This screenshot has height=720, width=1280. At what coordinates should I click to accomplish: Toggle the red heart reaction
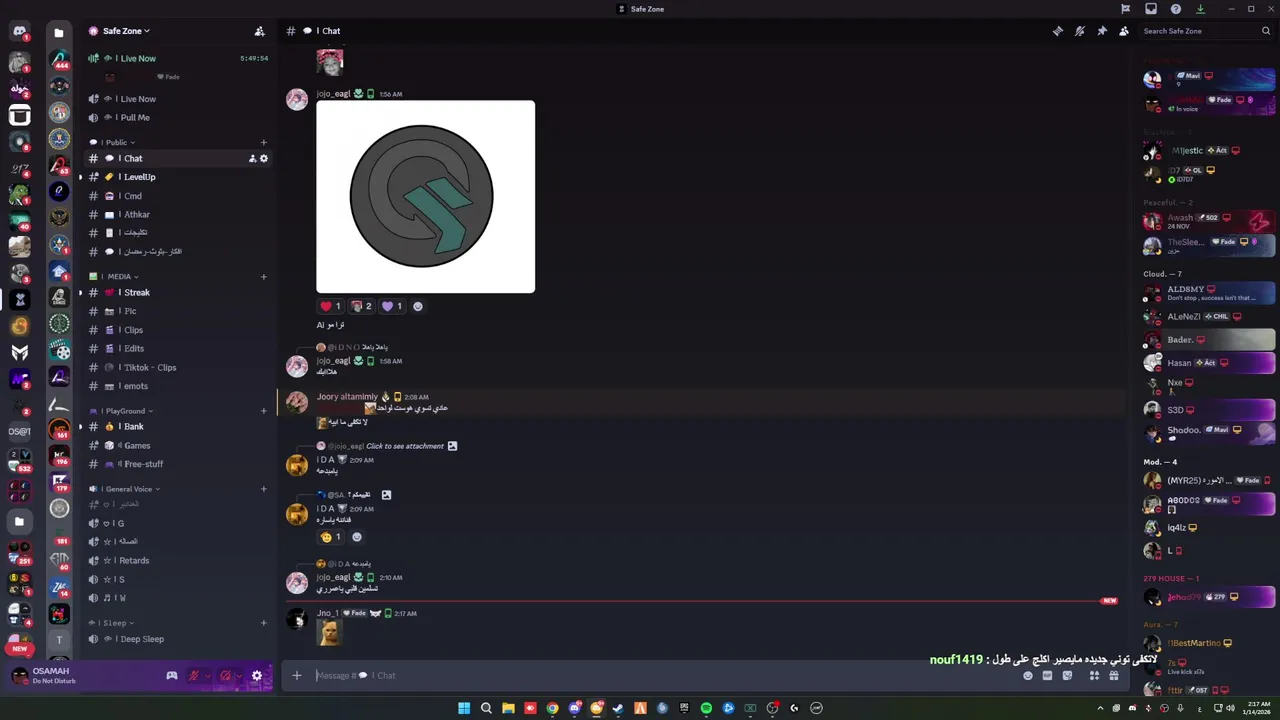(x=330, y=306)
